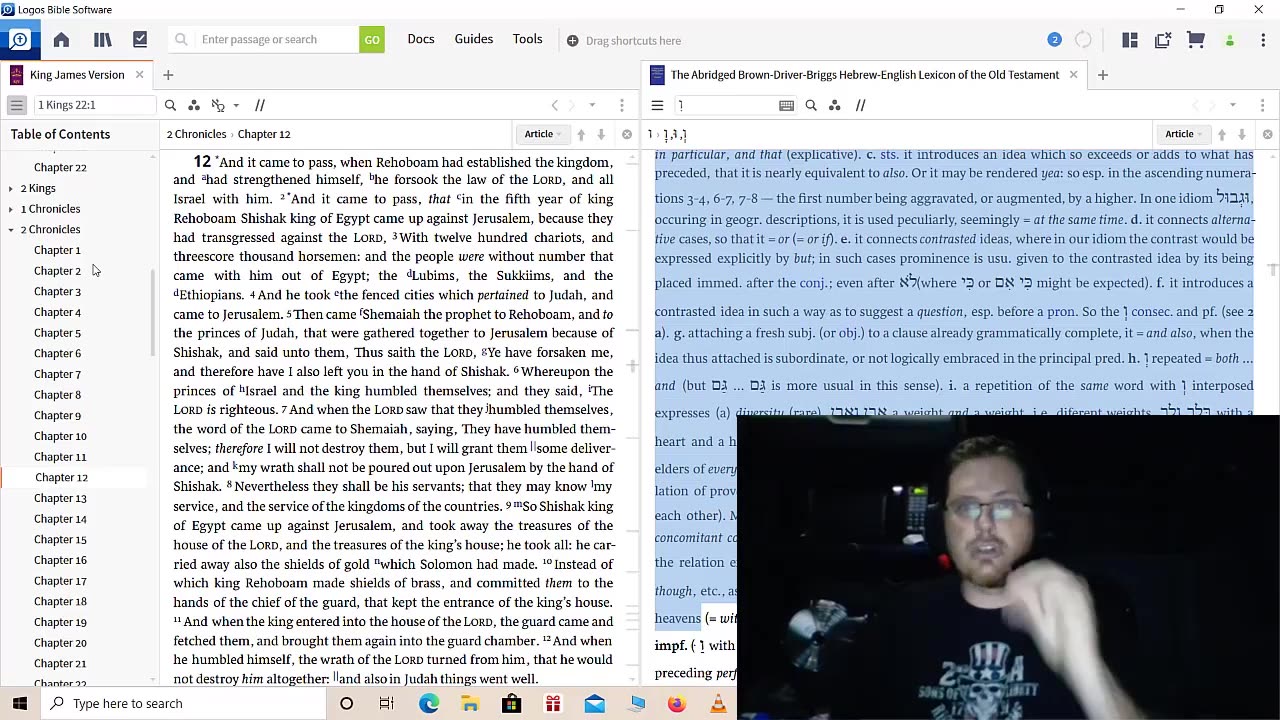Toggle the KJV table of contents pane
1280x720 pixels.
click(x=17, y=105)
